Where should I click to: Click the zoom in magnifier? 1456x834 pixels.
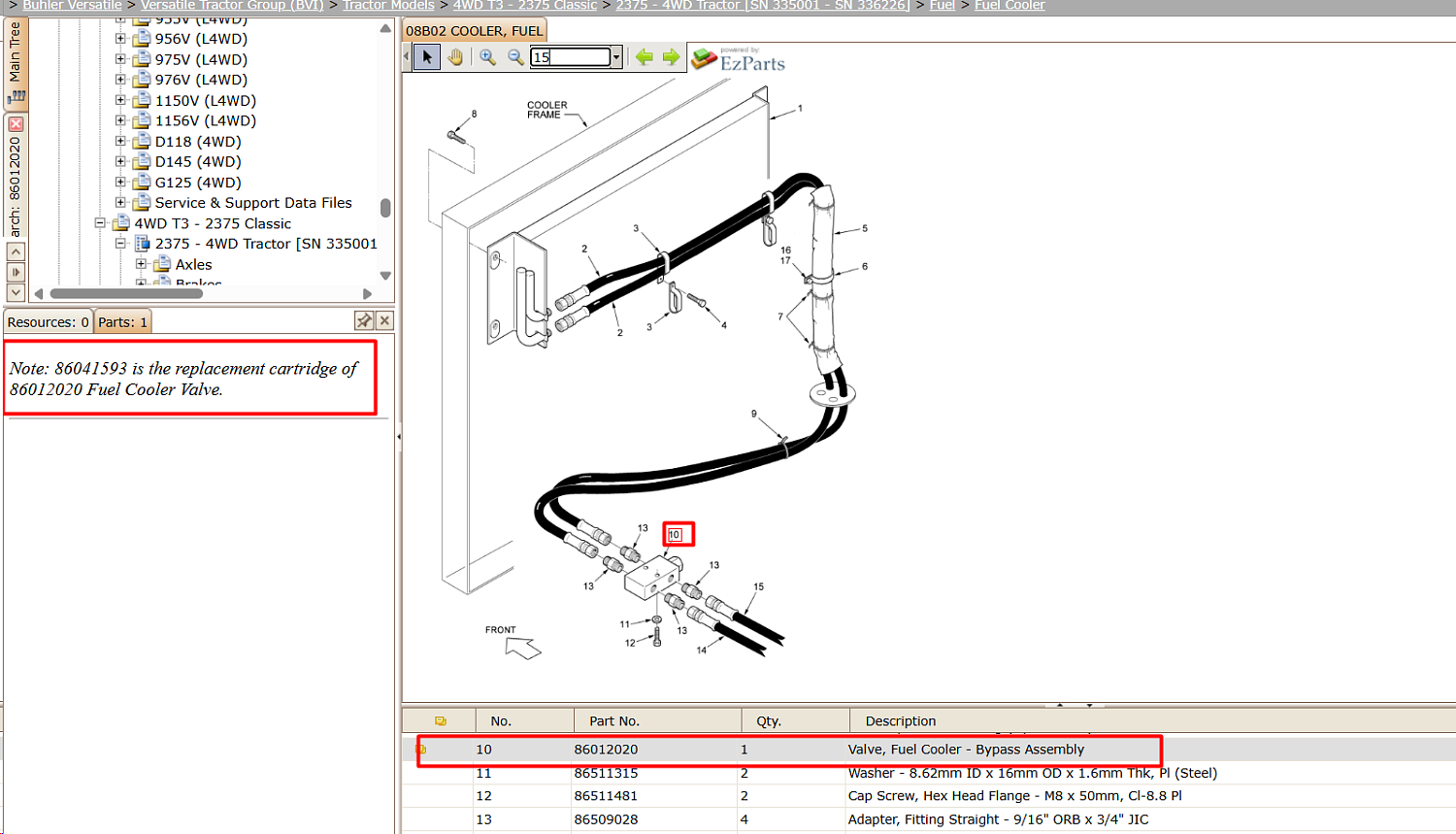pos(487,57)
